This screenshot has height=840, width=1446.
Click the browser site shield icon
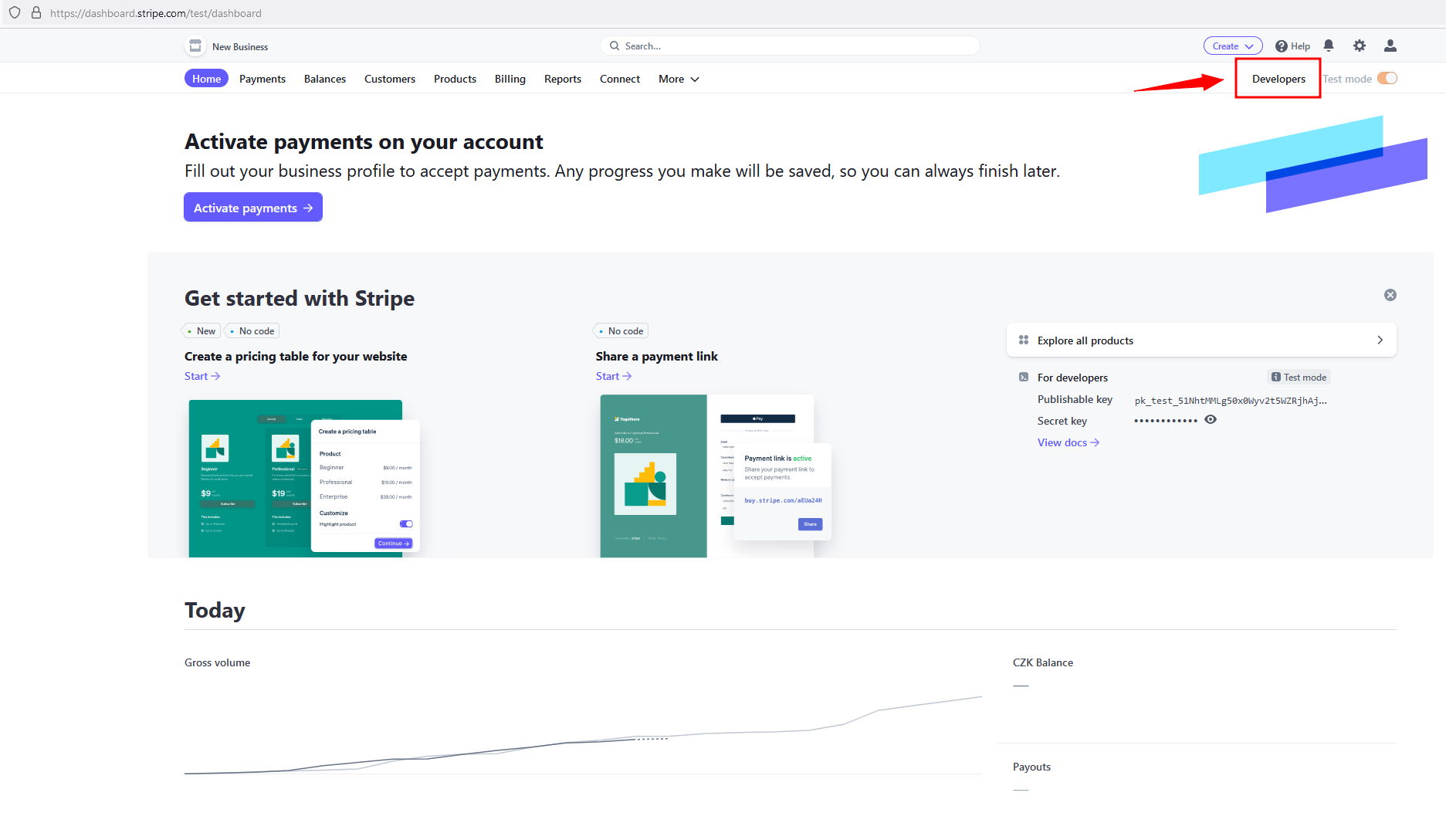click(x=15, y=13)
